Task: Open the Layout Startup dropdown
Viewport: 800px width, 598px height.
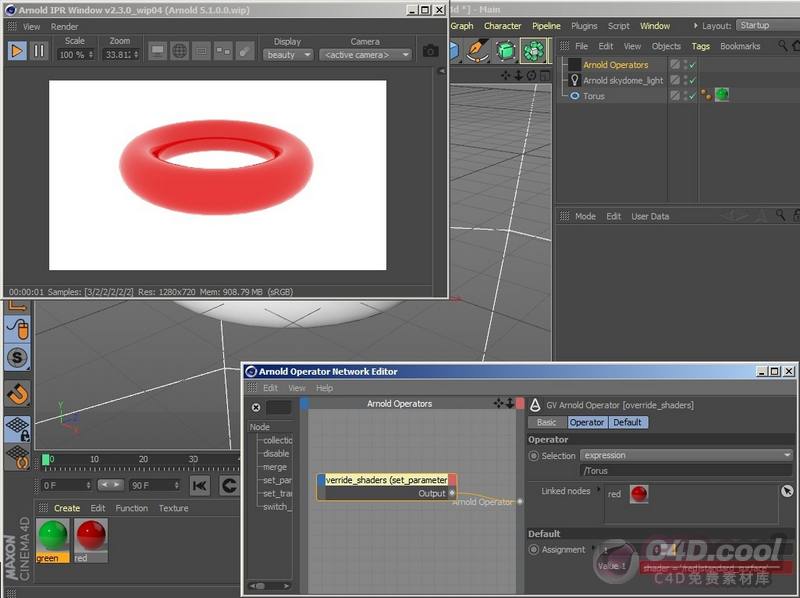Action: click(767, 26)
